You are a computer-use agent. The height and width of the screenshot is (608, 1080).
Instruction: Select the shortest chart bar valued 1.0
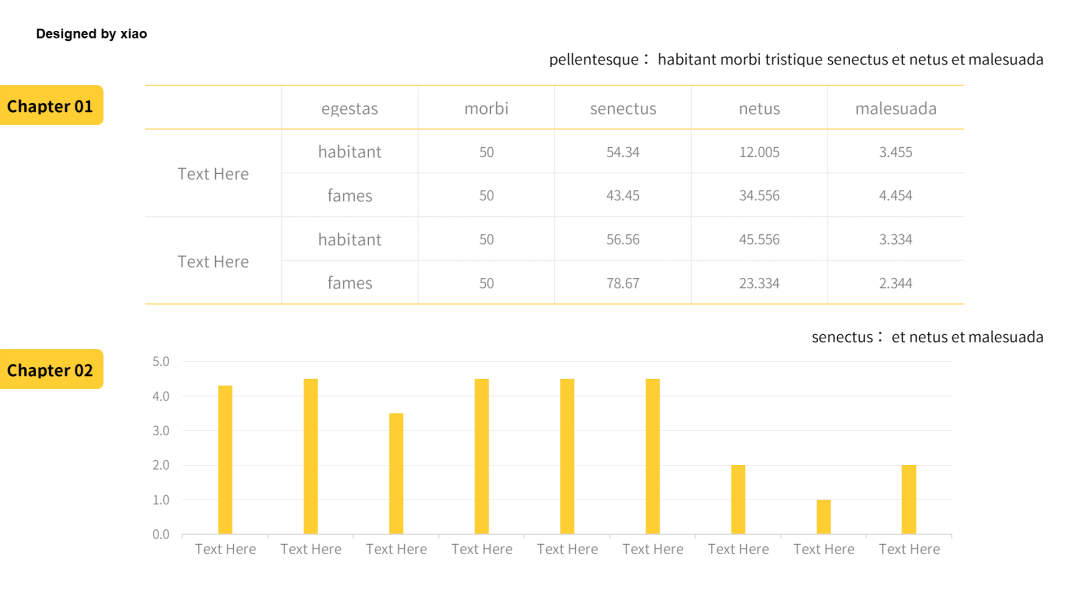824,517
